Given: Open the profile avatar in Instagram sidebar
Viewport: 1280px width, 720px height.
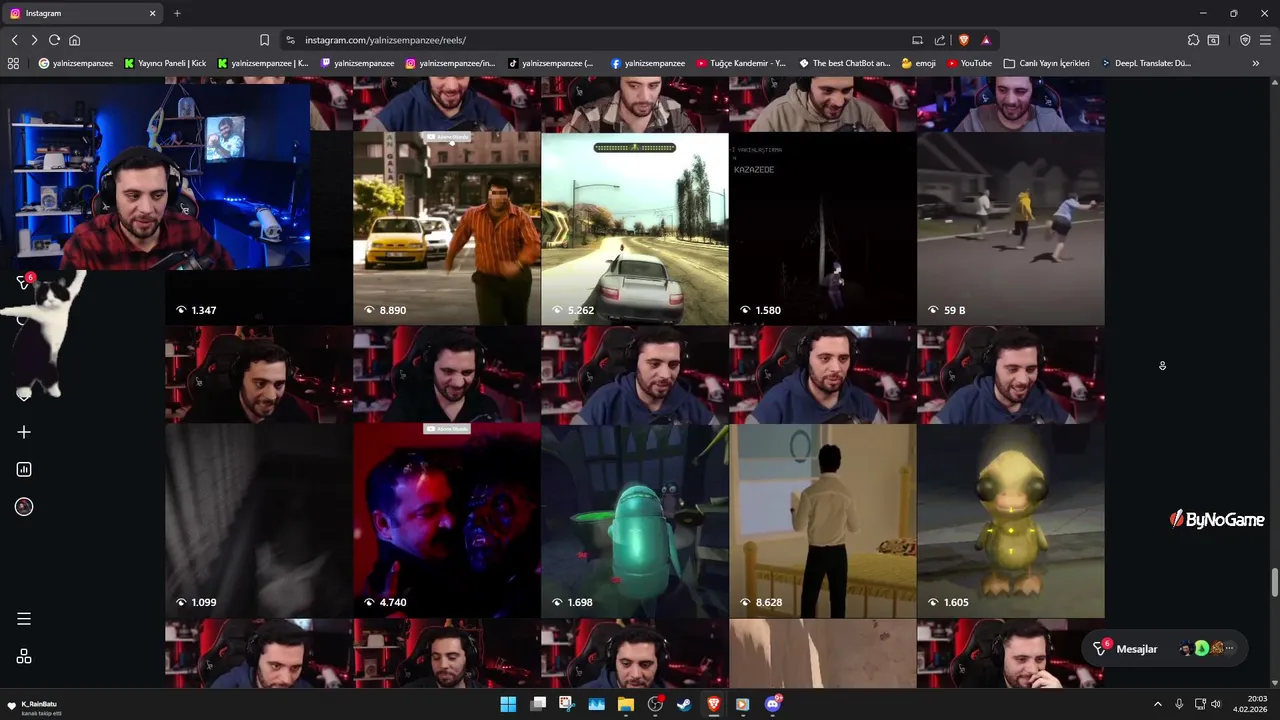Looking at the screenshot, I should (24, 507).
